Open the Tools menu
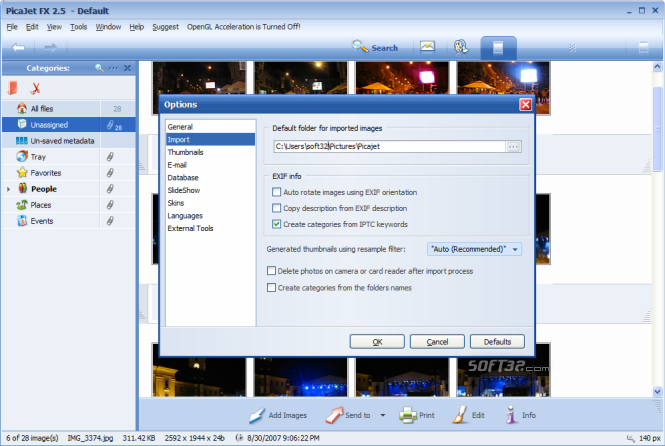 pos(78,27)
